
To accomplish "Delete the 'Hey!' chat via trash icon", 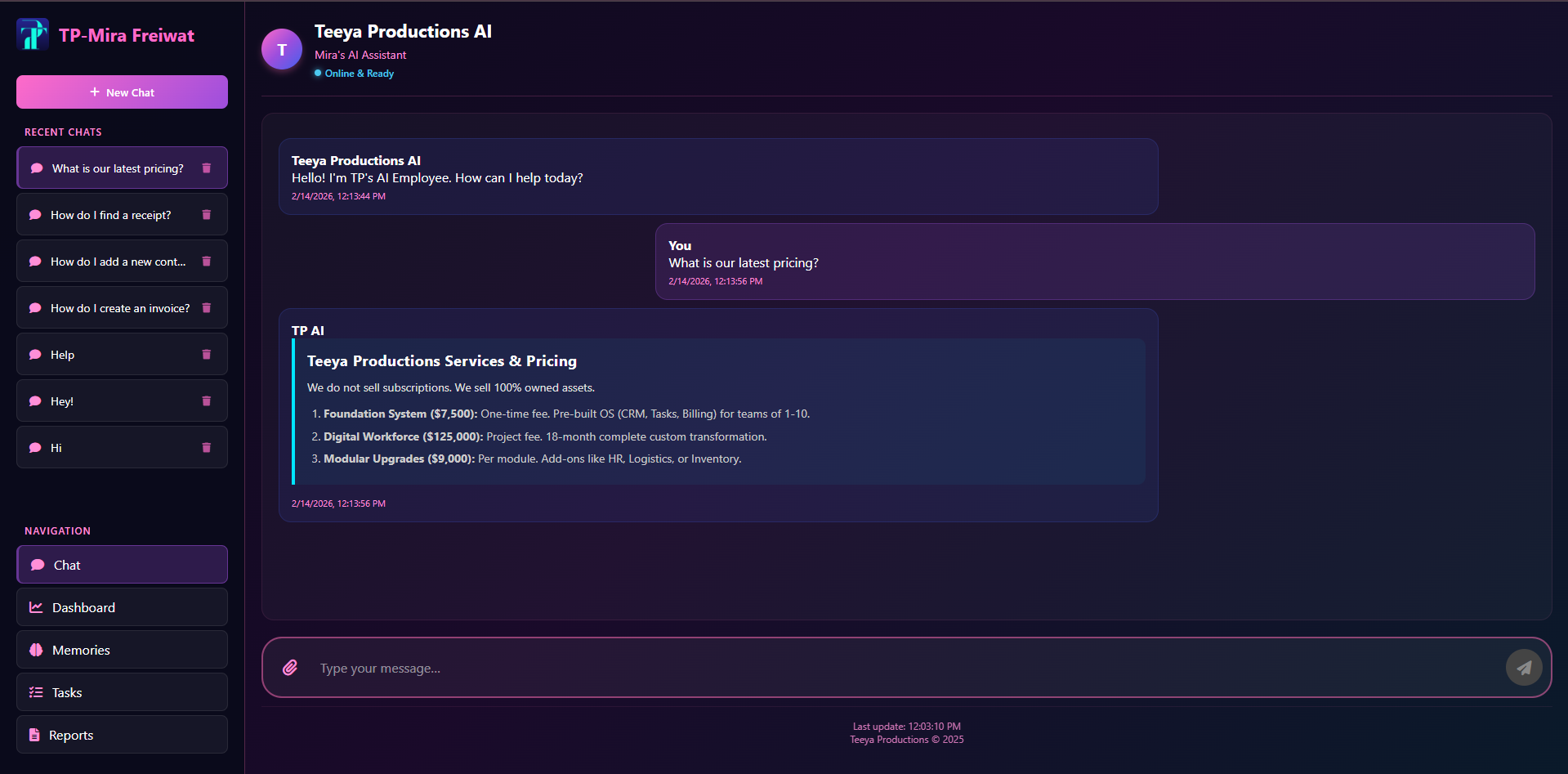I will (x=205, y=400).
